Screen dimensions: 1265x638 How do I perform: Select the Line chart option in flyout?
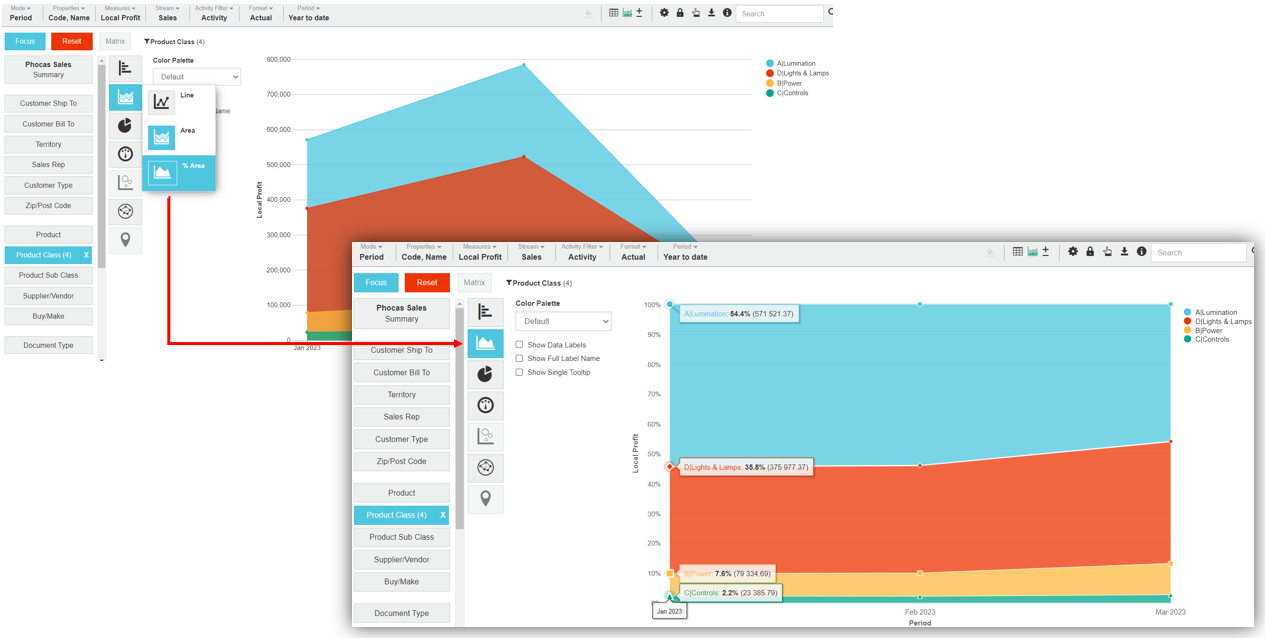[x=162, y=101]
